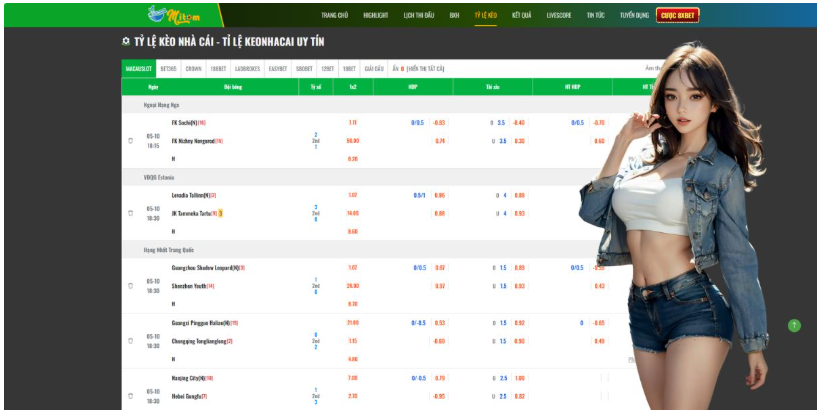Open the Livescore menu item

point(559,16)
